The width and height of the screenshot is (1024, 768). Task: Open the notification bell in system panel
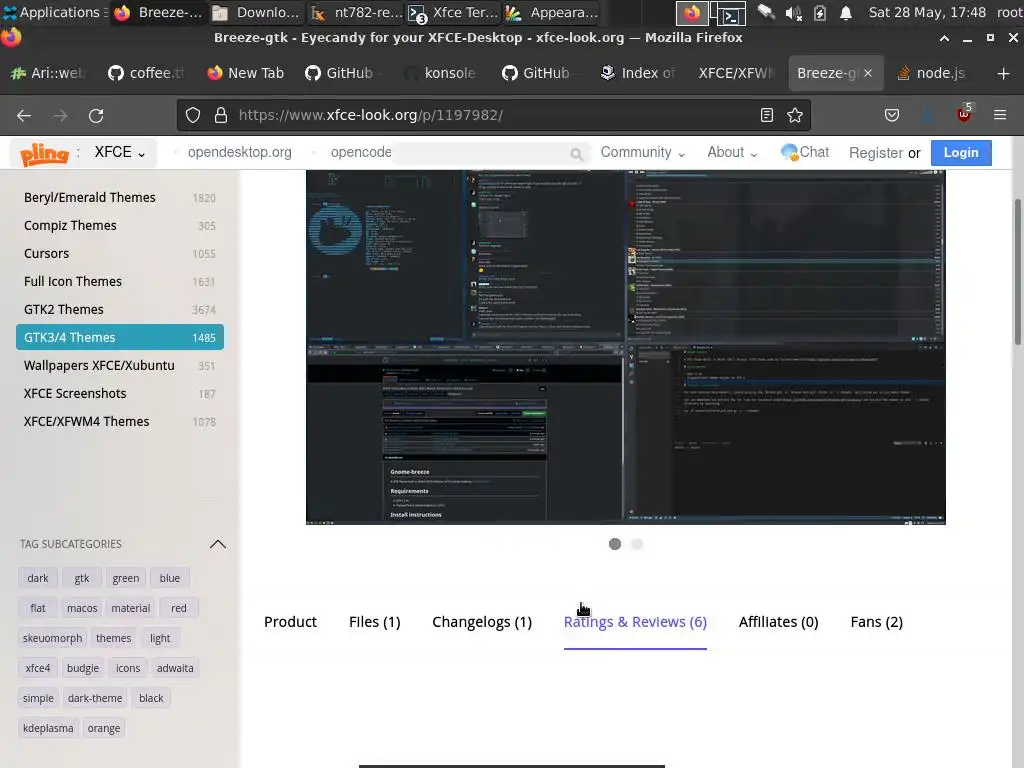[x=846, y=12]
